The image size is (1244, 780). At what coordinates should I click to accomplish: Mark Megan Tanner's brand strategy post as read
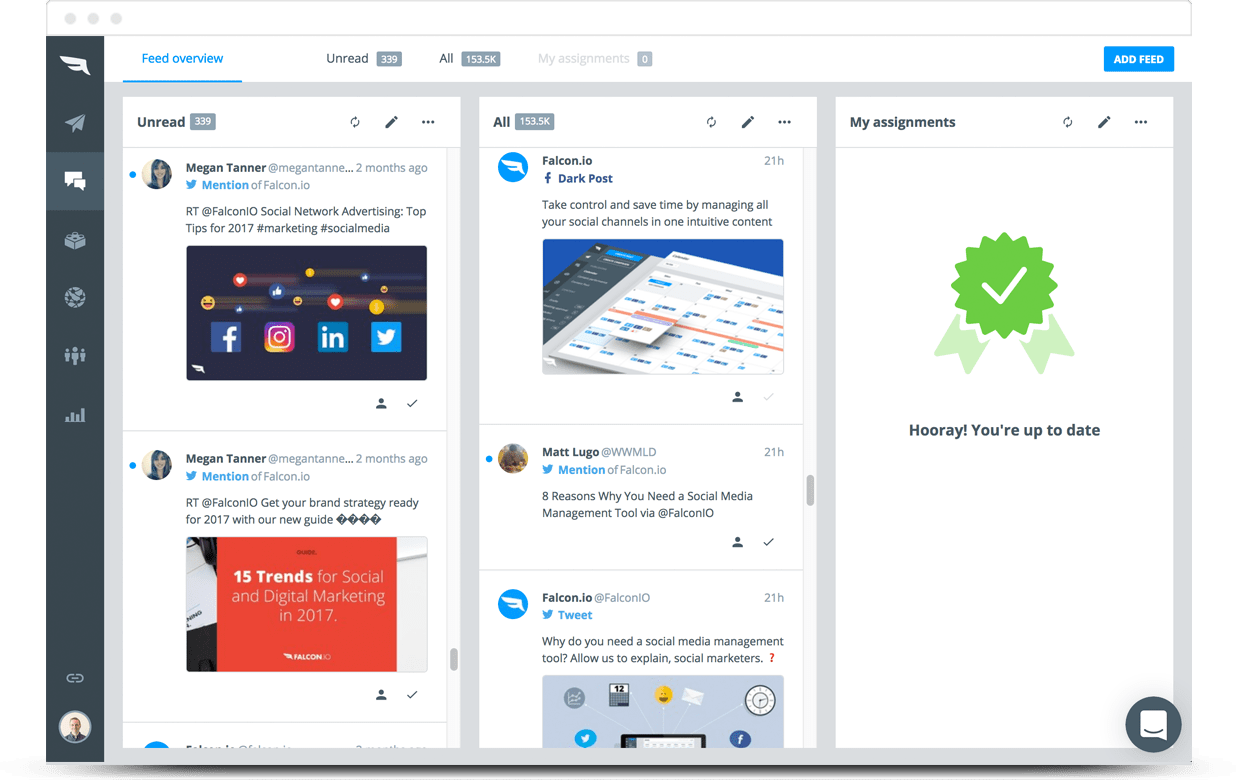(x=412, y=694)
